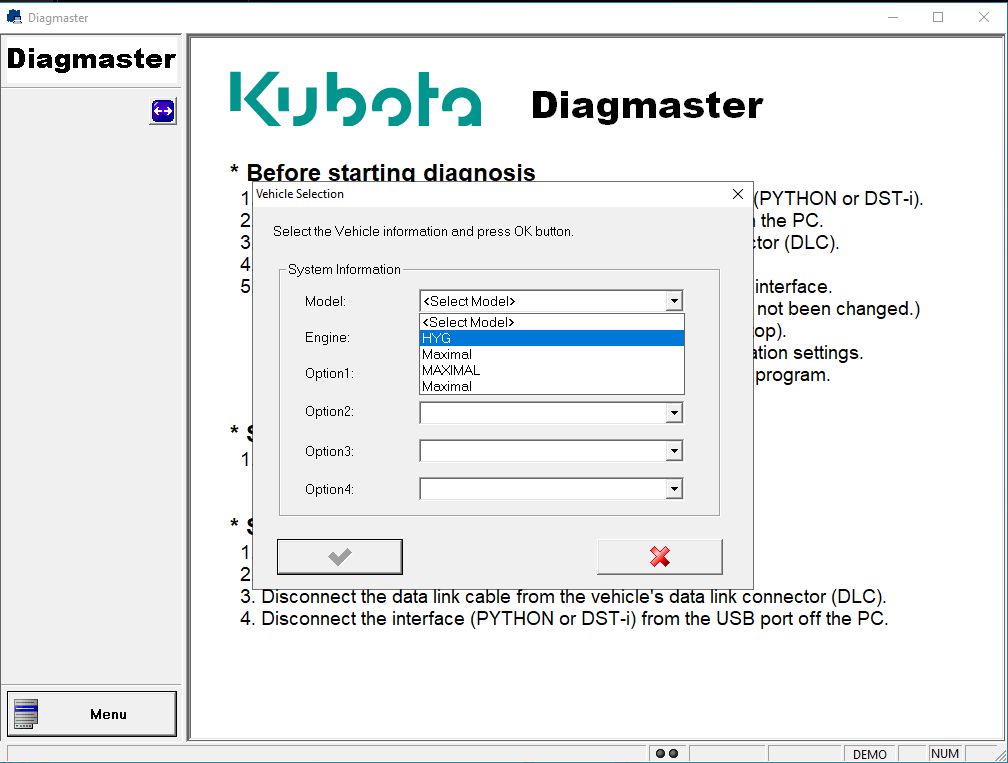Click the NUM pane in the status bar
Viewport: 1008px width, 763px height.
pos(944,753)
